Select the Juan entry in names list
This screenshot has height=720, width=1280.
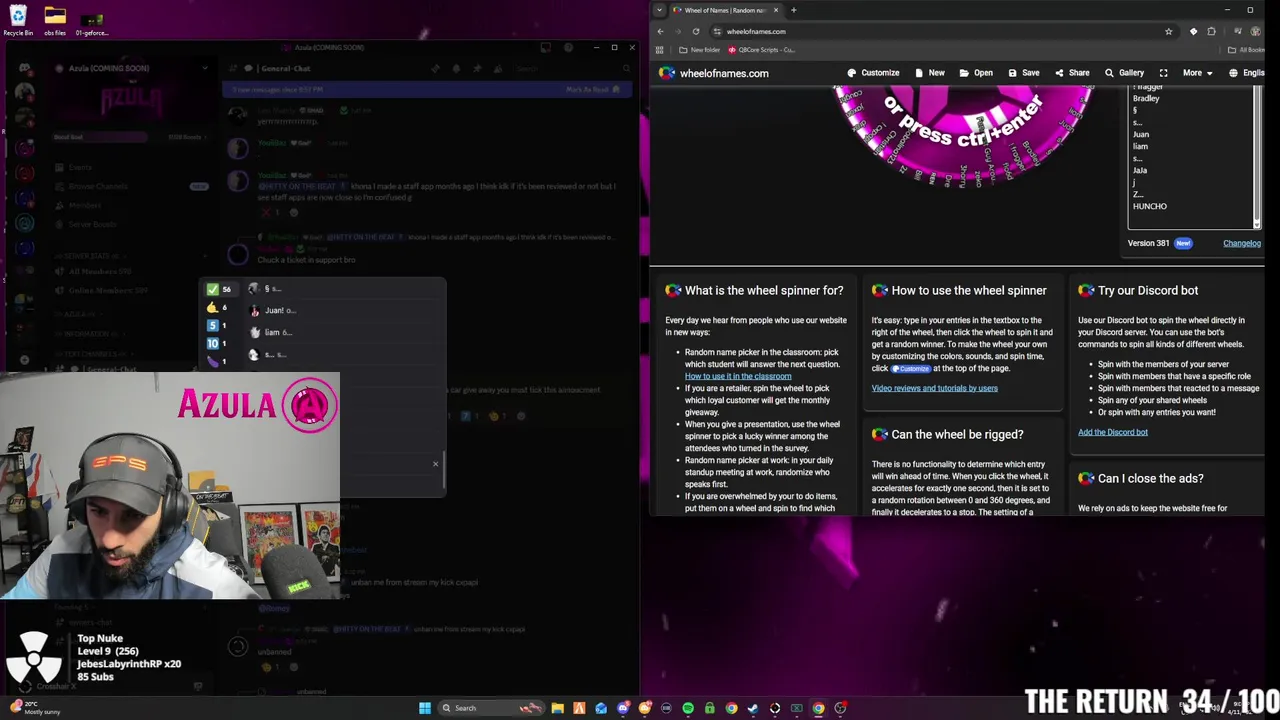[1141, 134]
